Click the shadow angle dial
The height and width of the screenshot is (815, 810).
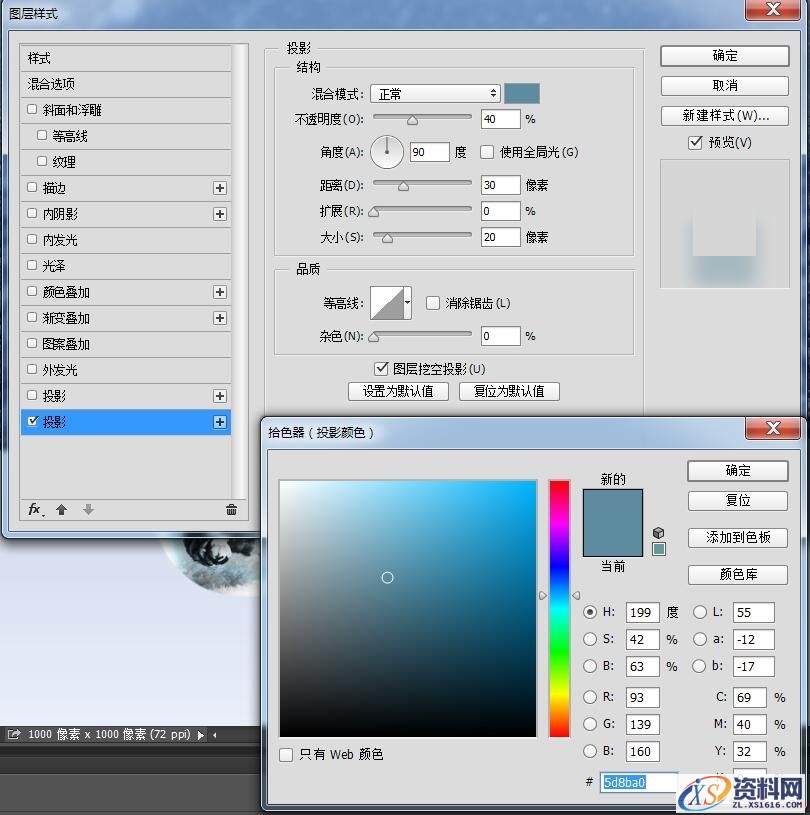[x=386, y=151]
